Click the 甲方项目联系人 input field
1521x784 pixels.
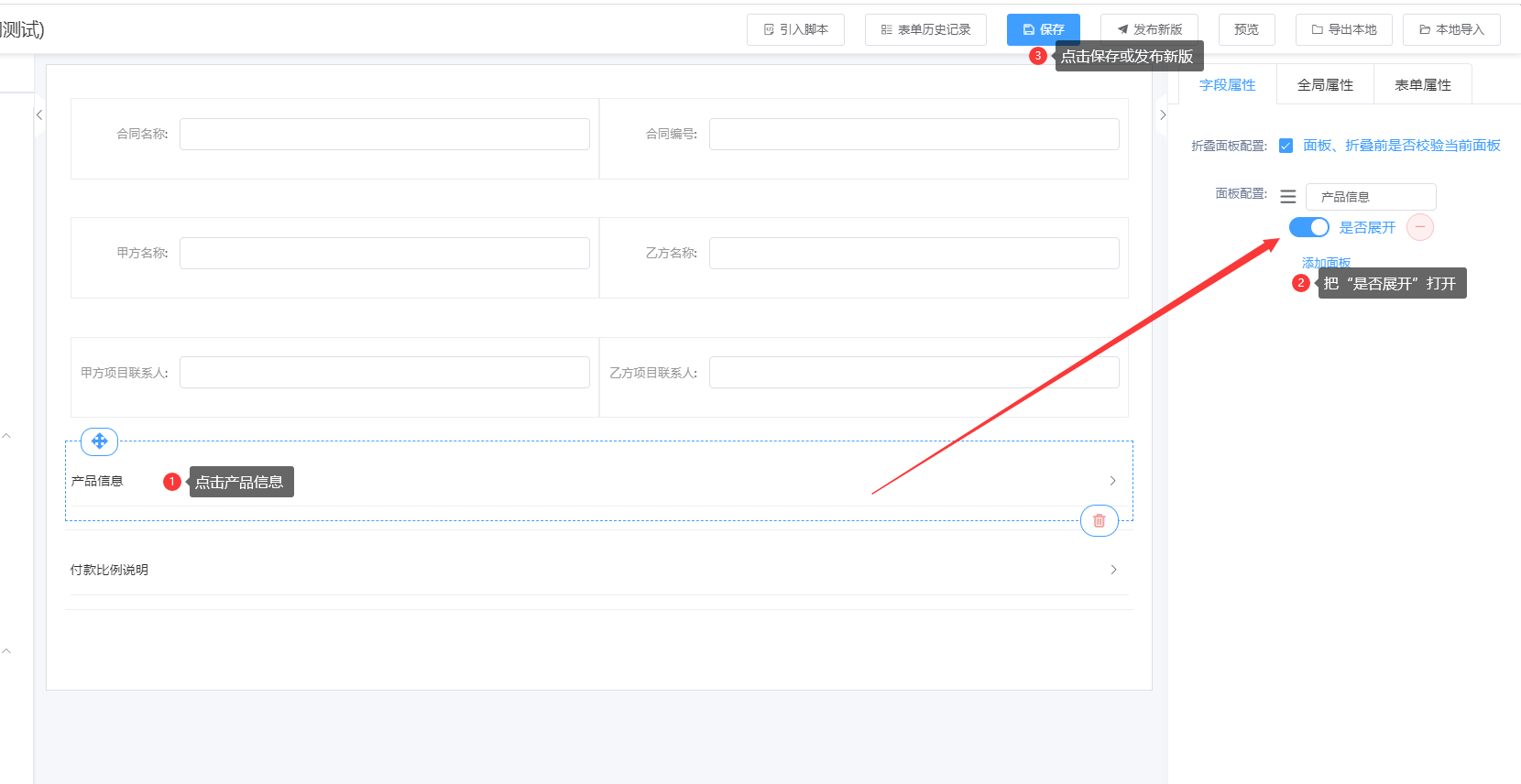385,372
